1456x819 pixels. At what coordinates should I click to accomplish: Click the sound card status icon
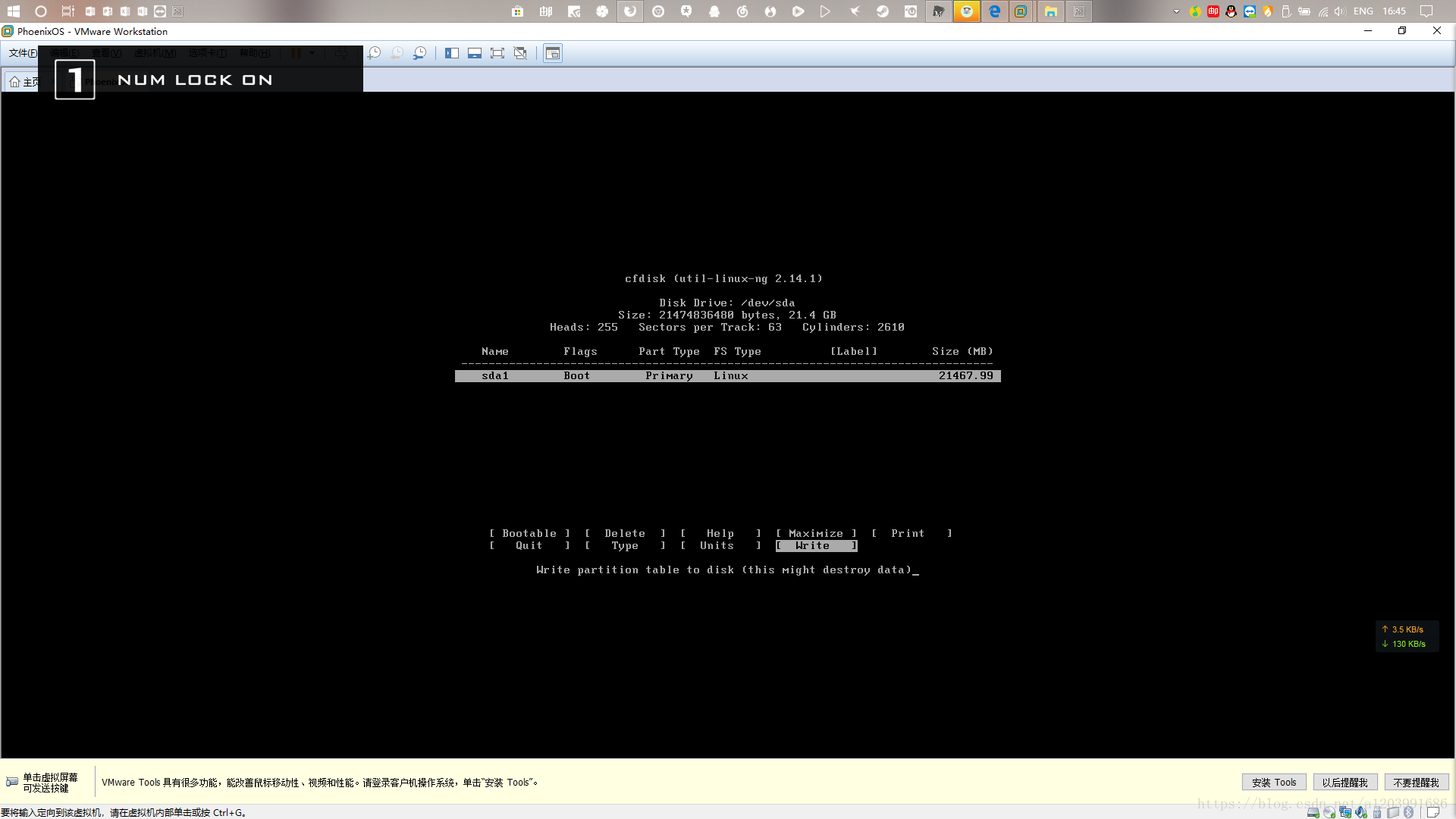tap(1361, 812)
